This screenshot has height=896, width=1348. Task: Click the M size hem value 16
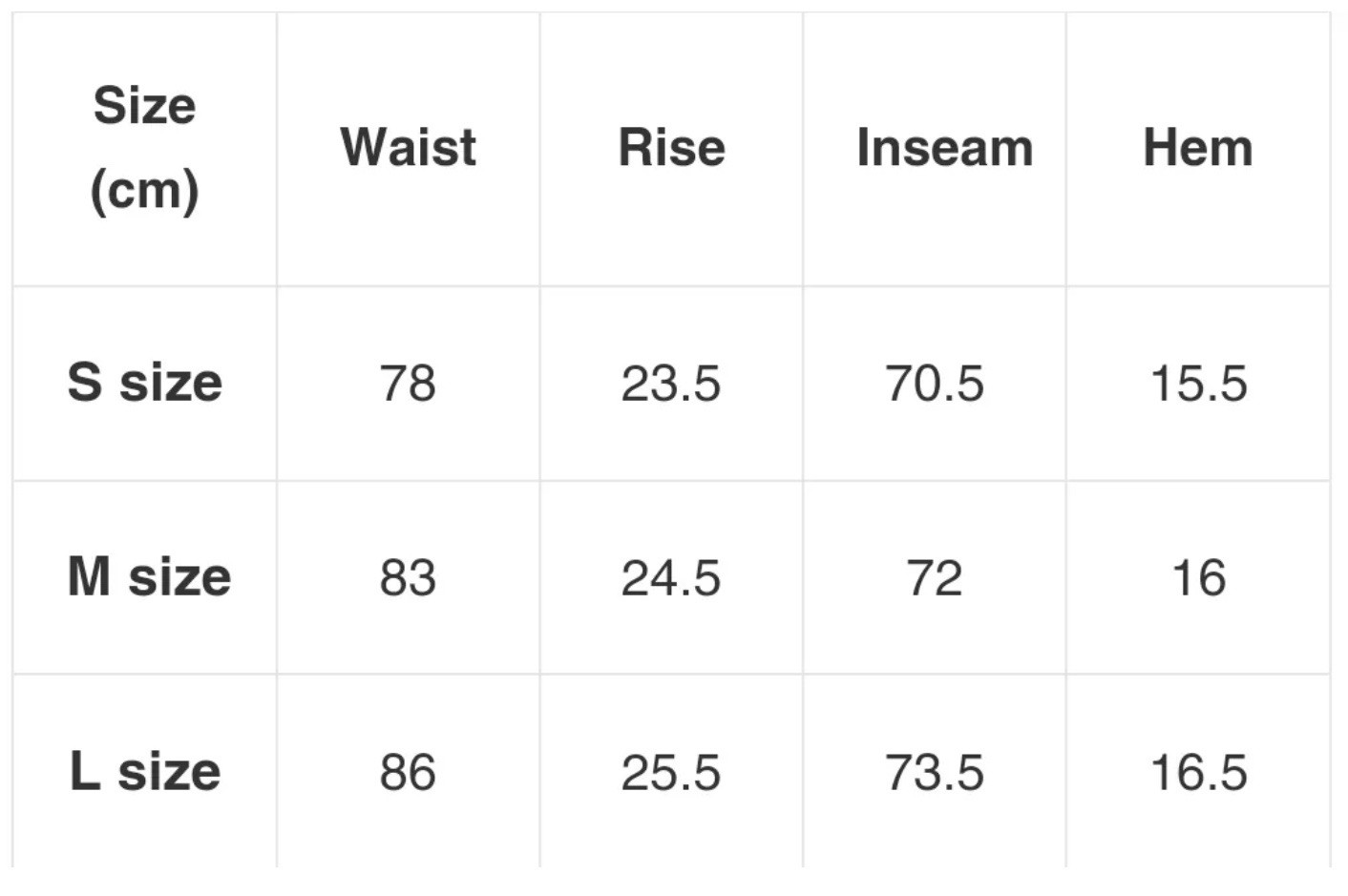point(1198,578)
